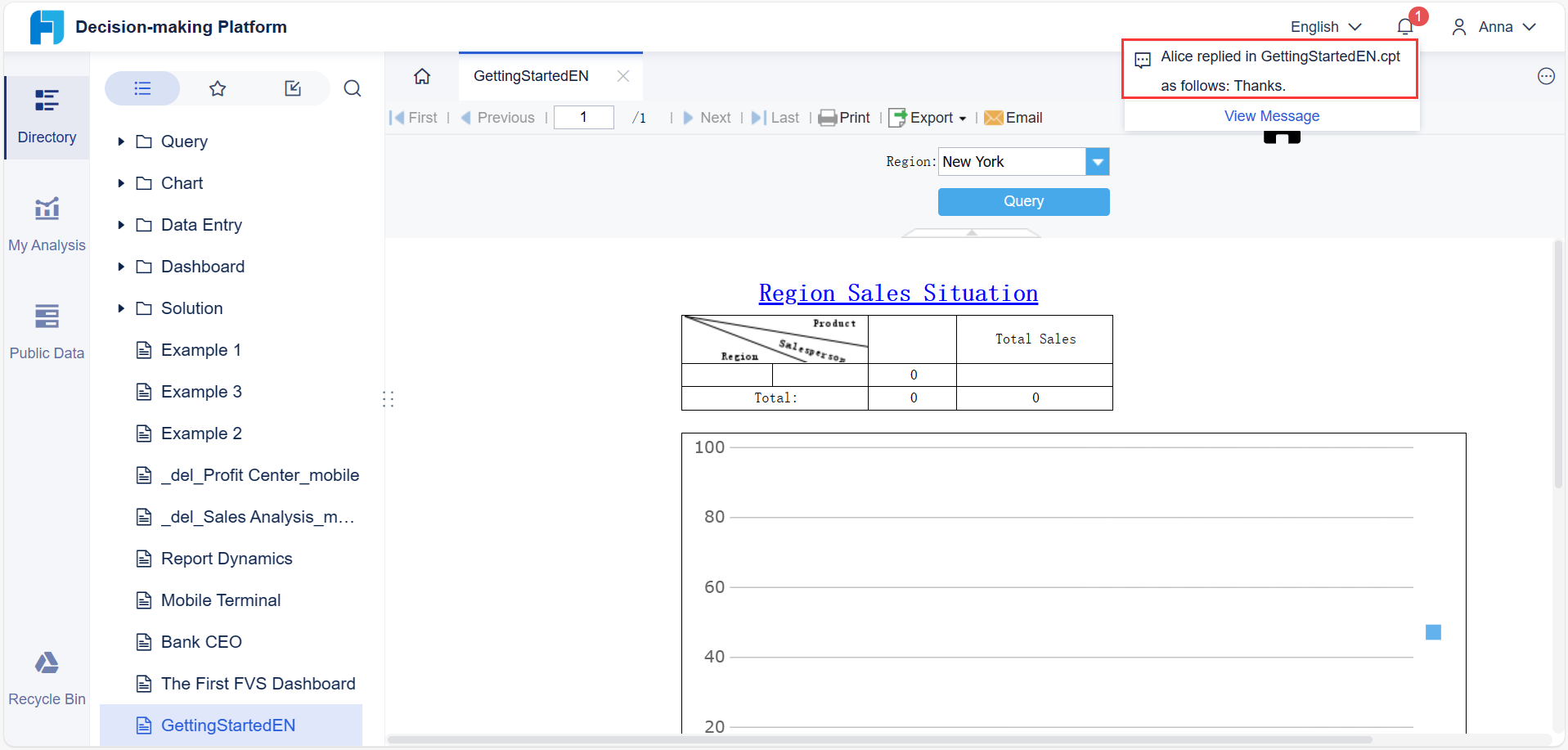Go to the home tab icon
This screenshot has width=1568, height=750.
(422, 76)
